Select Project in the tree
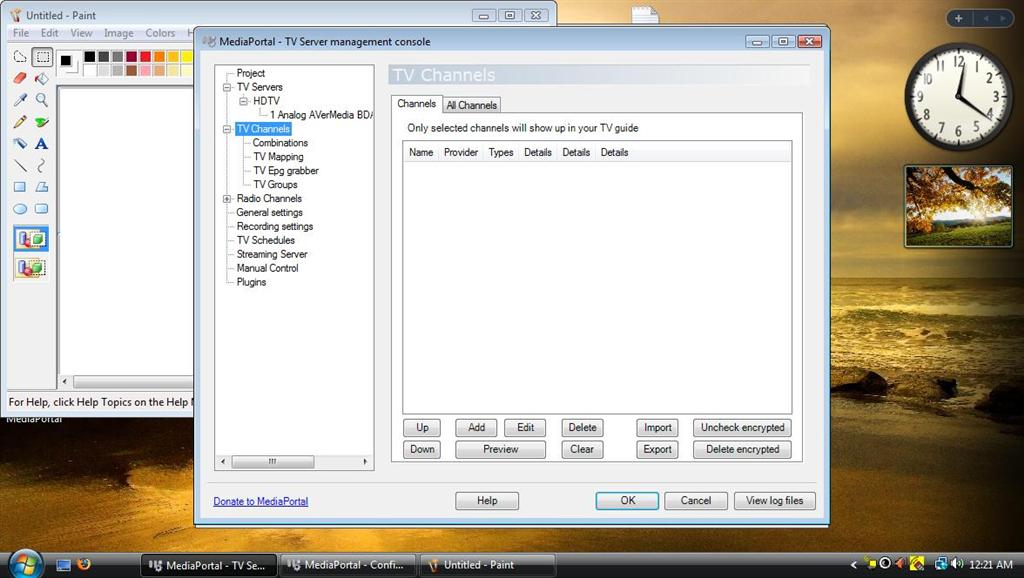Screen dimensions: 1024x578 point(251,73)
